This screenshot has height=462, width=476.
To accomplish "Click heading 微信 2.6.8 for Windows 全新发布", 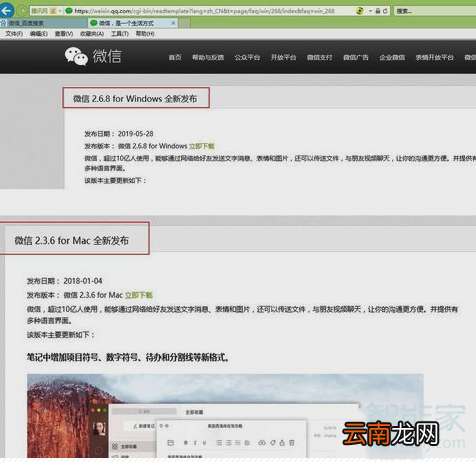I will (x=135, y=99).
